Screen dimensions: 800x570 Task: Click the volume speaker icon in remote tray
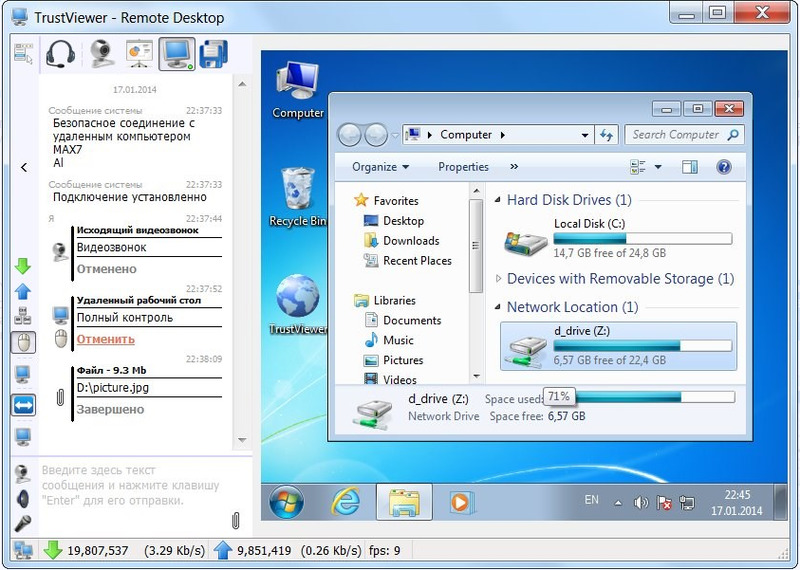point(640,503)
